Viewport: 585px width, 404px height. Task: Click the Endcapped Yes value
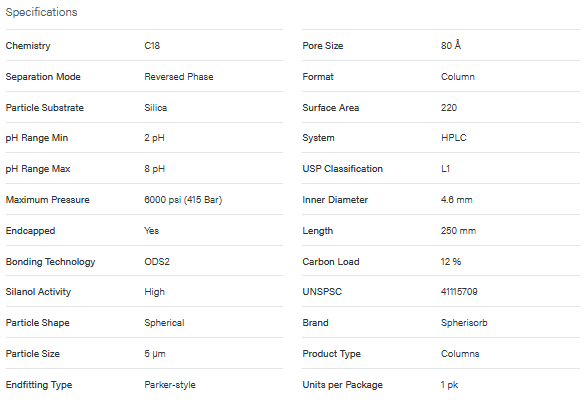click(151, 231)
